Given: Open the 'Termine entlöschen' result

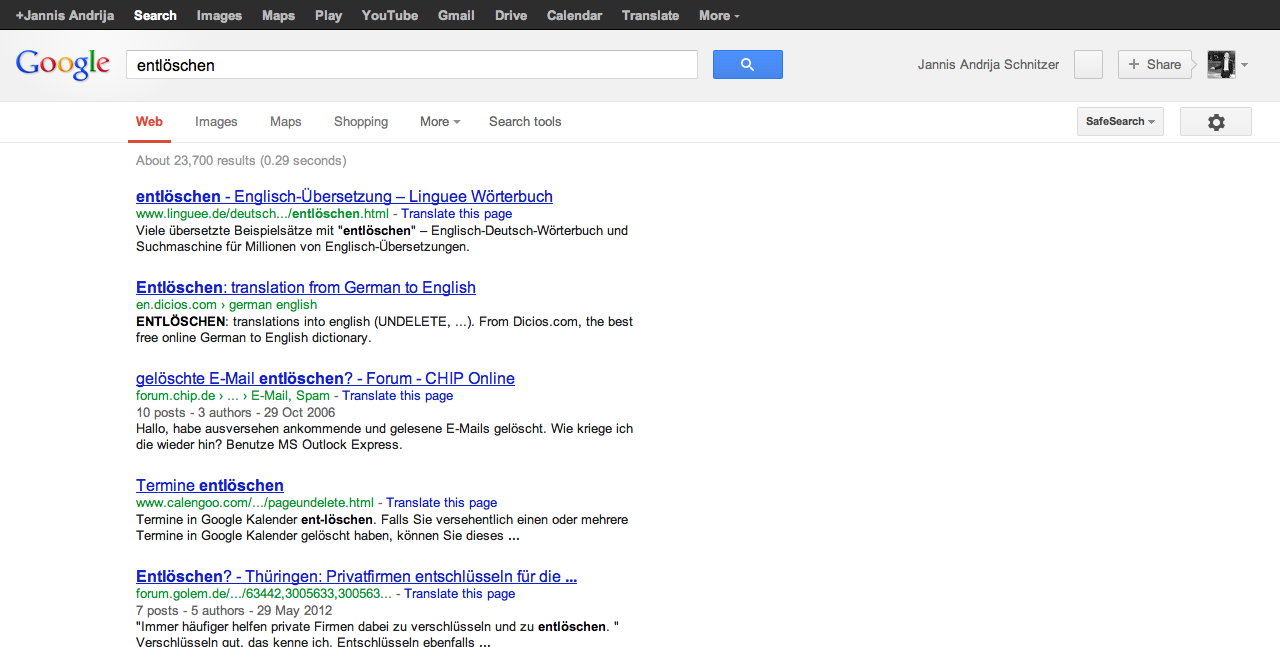Looking at the screenshot, I should click(x=210, y=485).
